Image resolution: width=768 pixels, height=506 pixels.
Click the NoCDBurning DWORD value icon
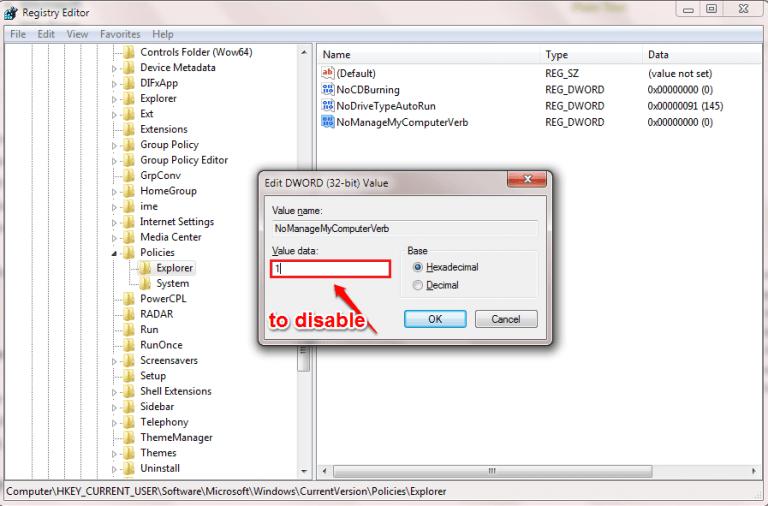[327, 89]
